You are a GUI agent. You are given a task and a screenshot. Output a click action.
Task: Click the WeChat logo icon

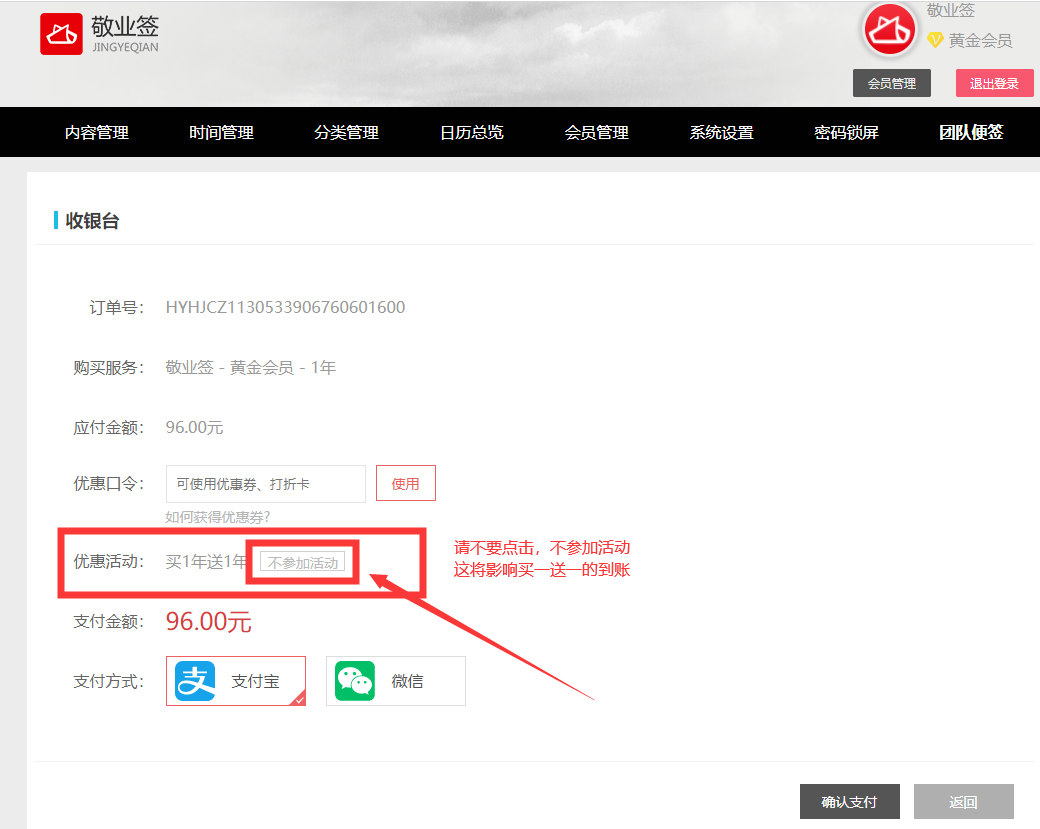355,681
